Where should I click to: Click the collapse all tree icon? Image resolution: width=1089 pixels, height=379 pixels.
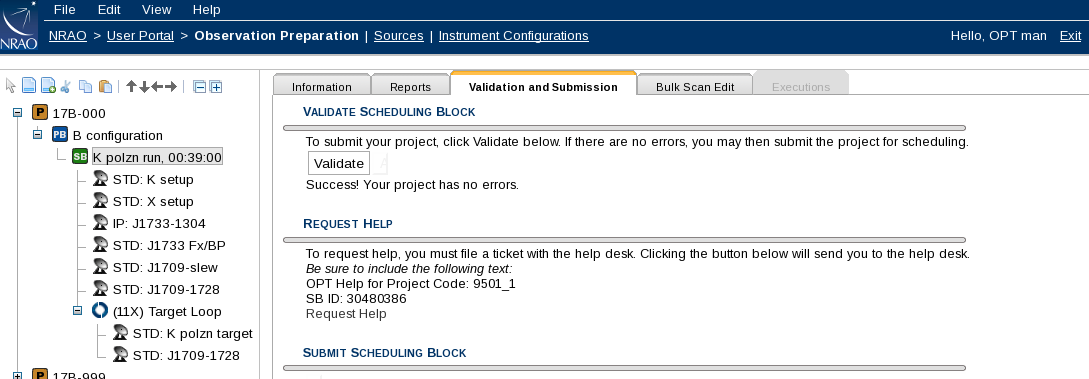(x=199, y=87)
